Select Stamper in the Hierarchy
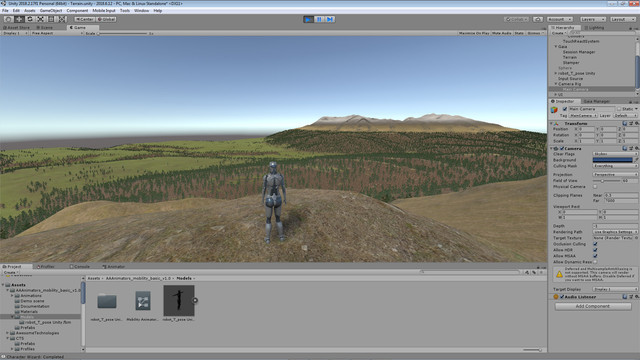 (571, 62)
